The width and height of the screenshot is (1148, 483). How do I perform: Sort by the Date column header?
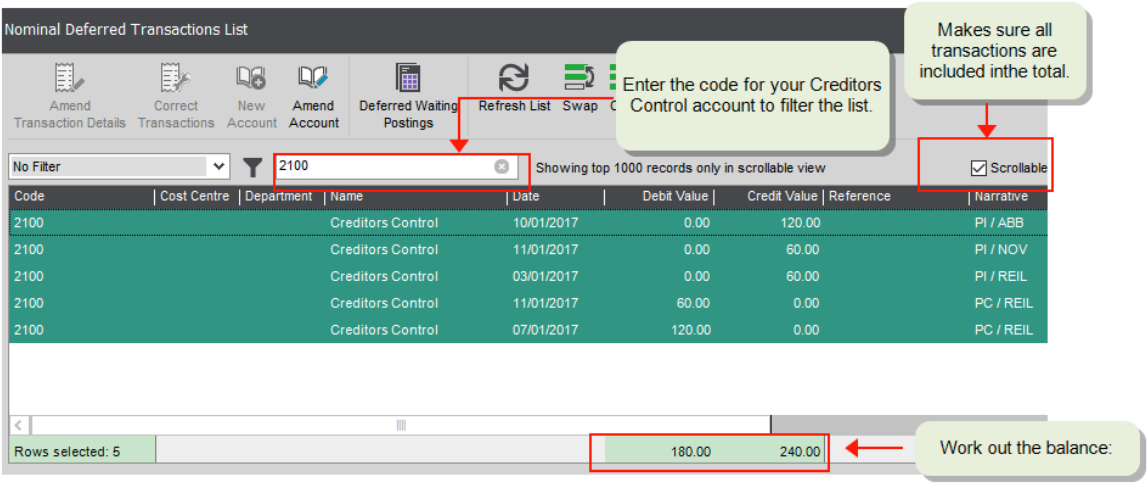coord(556,196)
